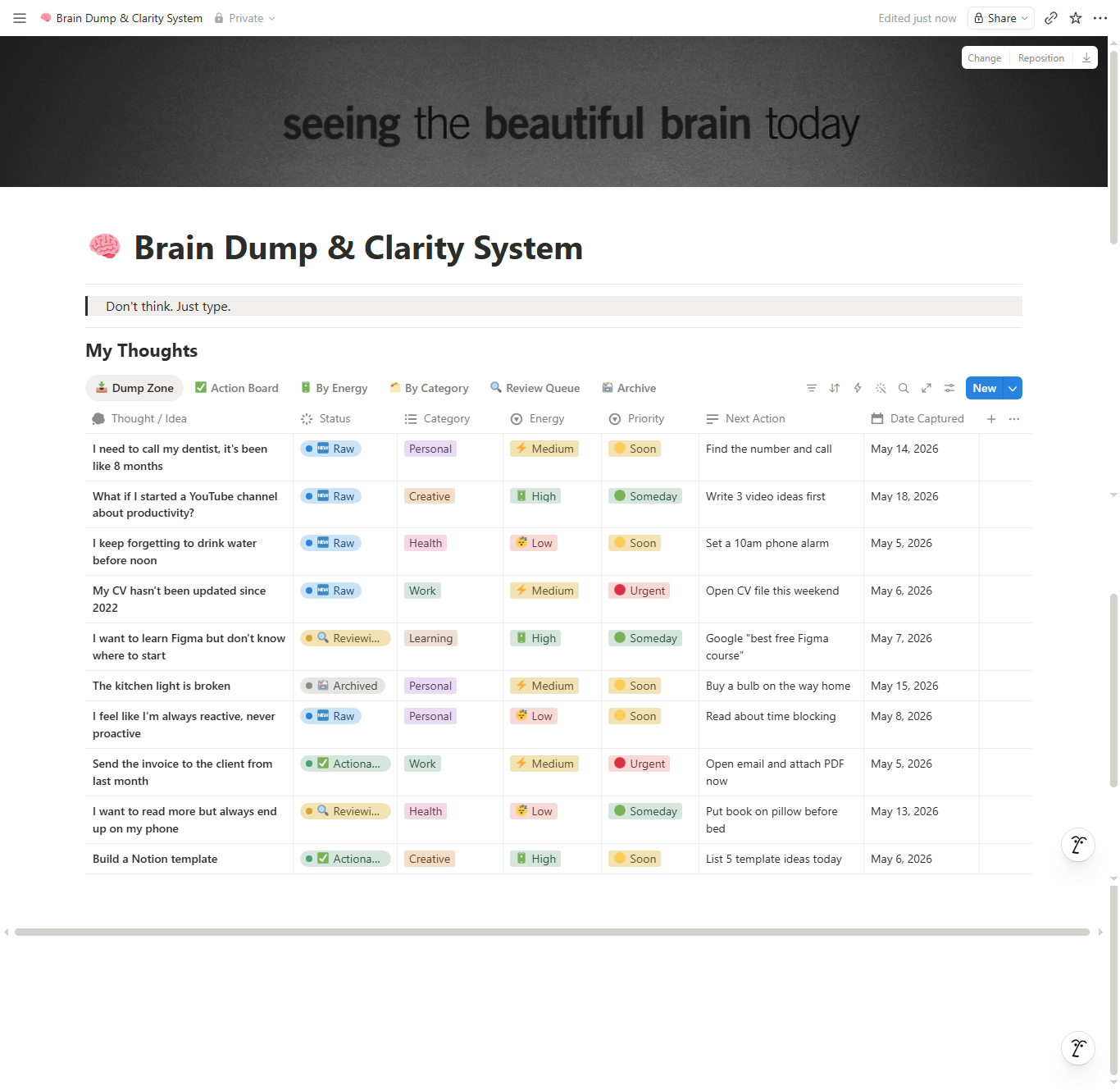The height and width of the screenshot is (1090, 1120).
Task: Expand the Private visibility dropdown
Action: point(245,18)
